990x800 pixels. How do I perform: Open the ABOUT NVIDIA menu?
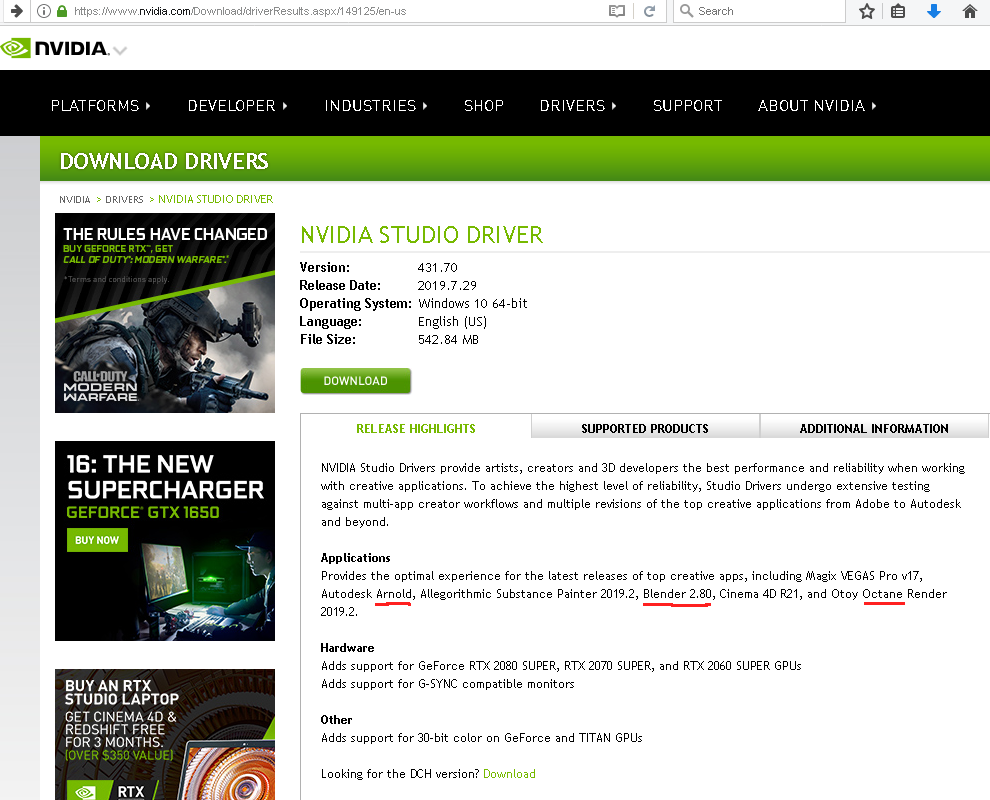817,105
